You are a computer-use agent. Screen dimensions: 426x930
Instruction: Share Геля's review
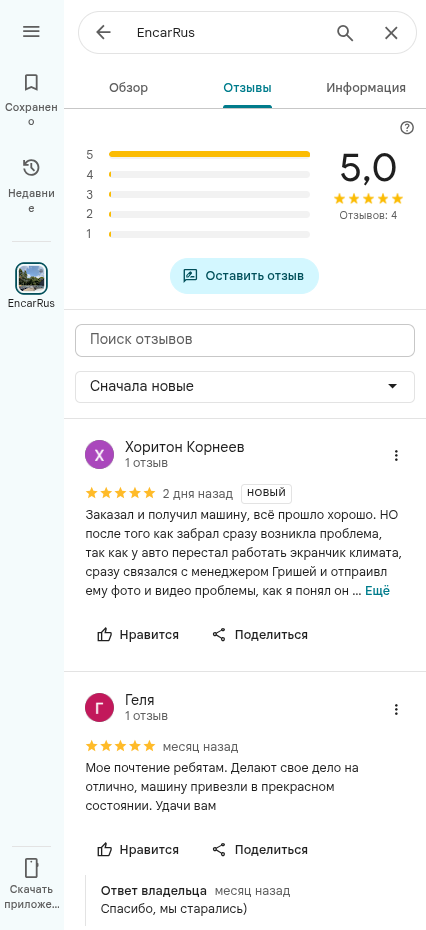click(x=260, y=850)
